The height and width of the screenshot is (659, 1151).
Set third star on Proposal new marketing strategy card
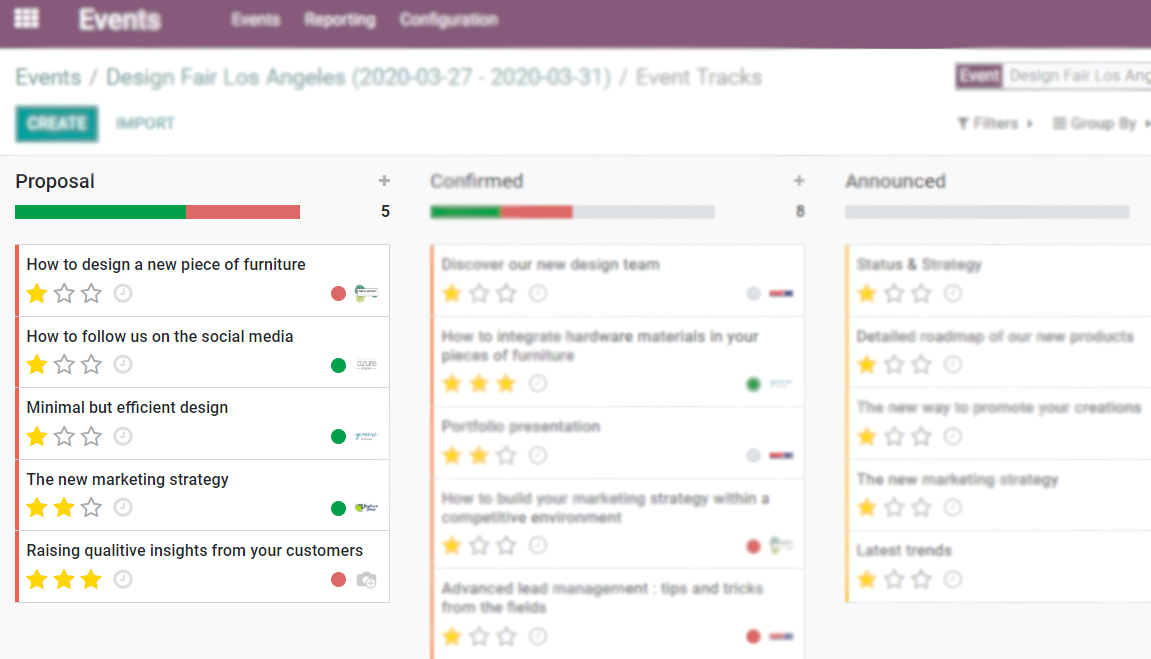[91, 508]
